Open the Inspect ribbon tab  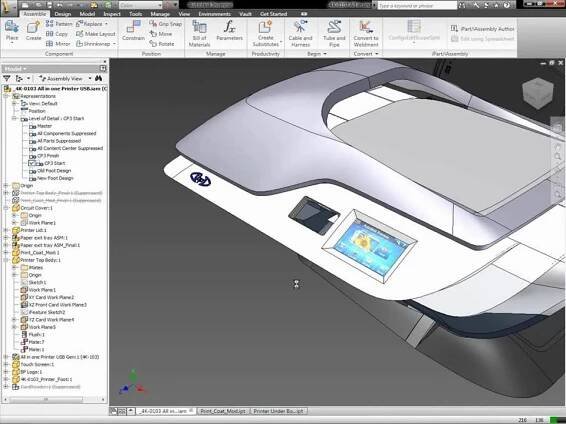[112, 14]
